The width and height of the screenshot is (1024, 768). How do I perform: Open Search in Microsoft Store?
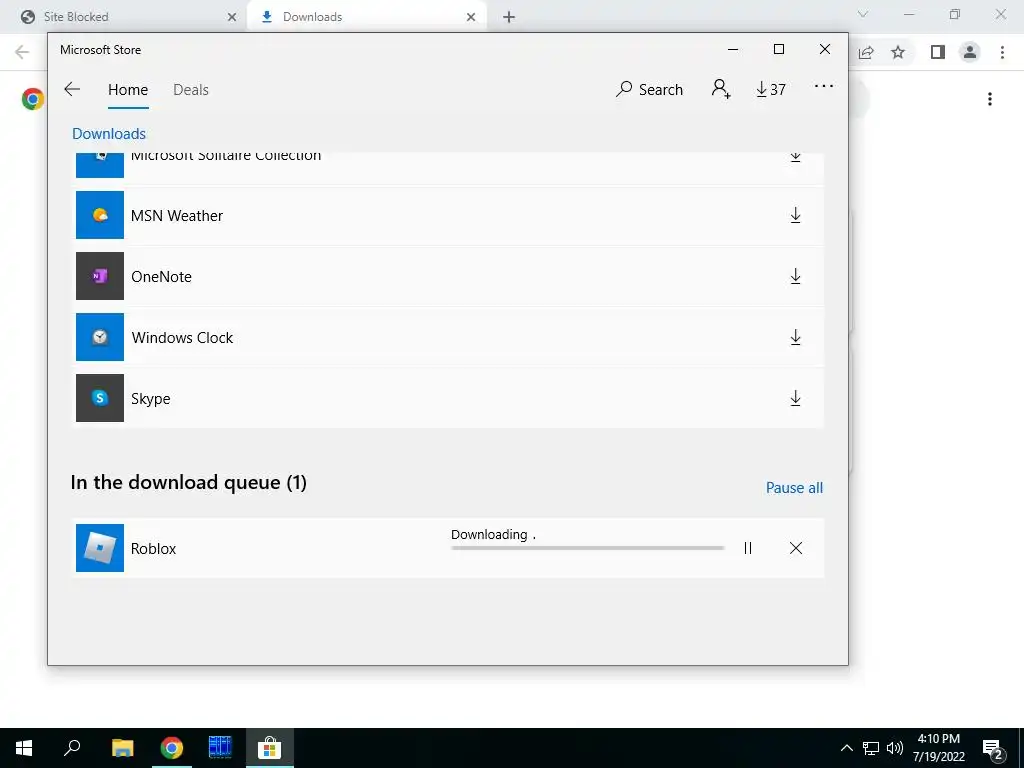[x=649, y=89]
